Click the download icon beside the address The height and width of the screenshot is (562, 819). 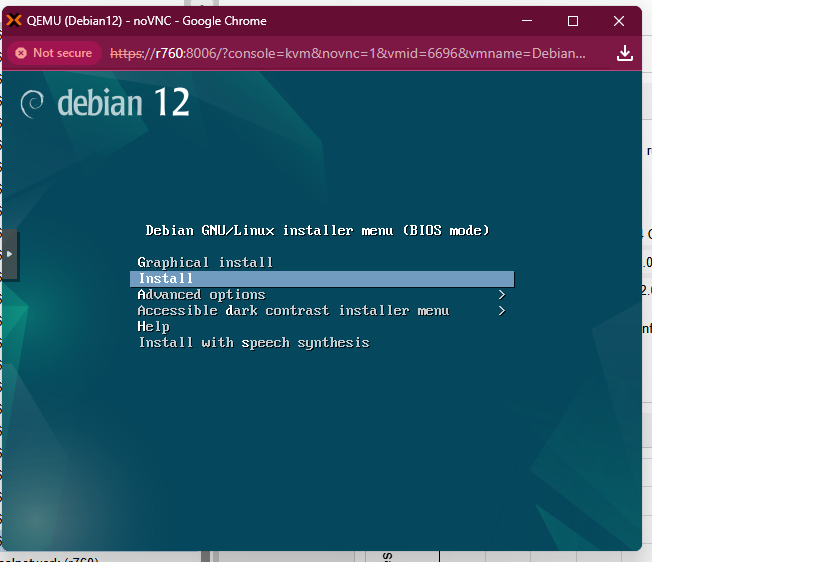625,53
